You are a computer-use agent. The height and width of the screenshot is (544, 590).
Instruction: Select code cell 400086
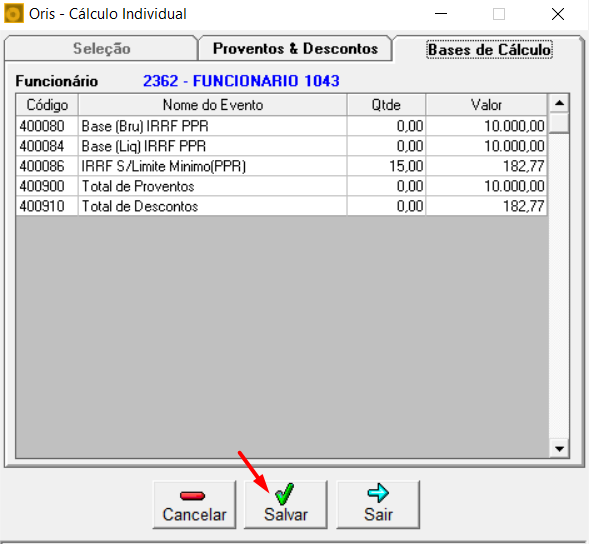point(47,166)
